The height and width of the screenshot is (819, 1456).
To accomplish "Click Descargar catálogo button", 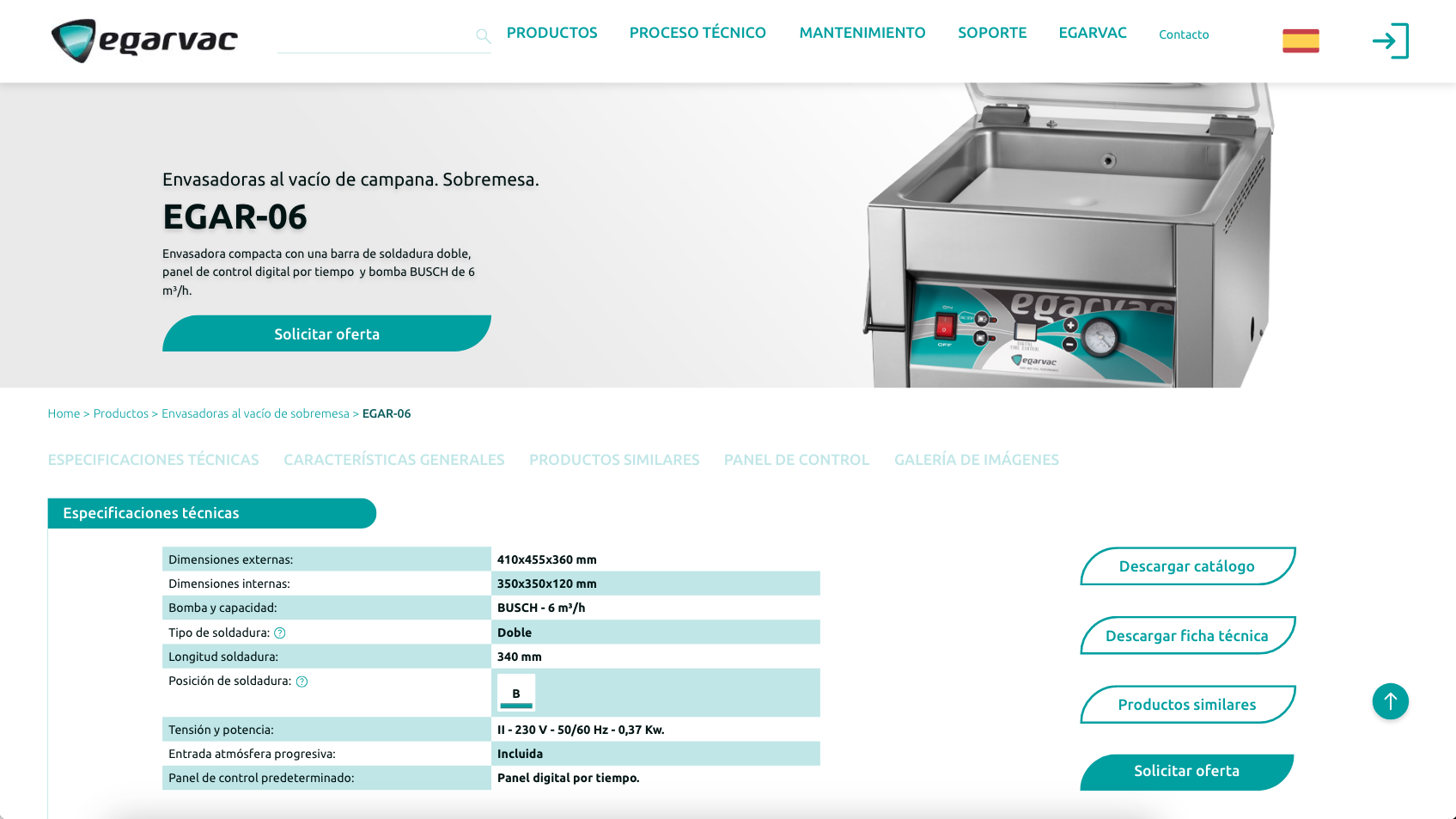I will [x=1187, y=566].
